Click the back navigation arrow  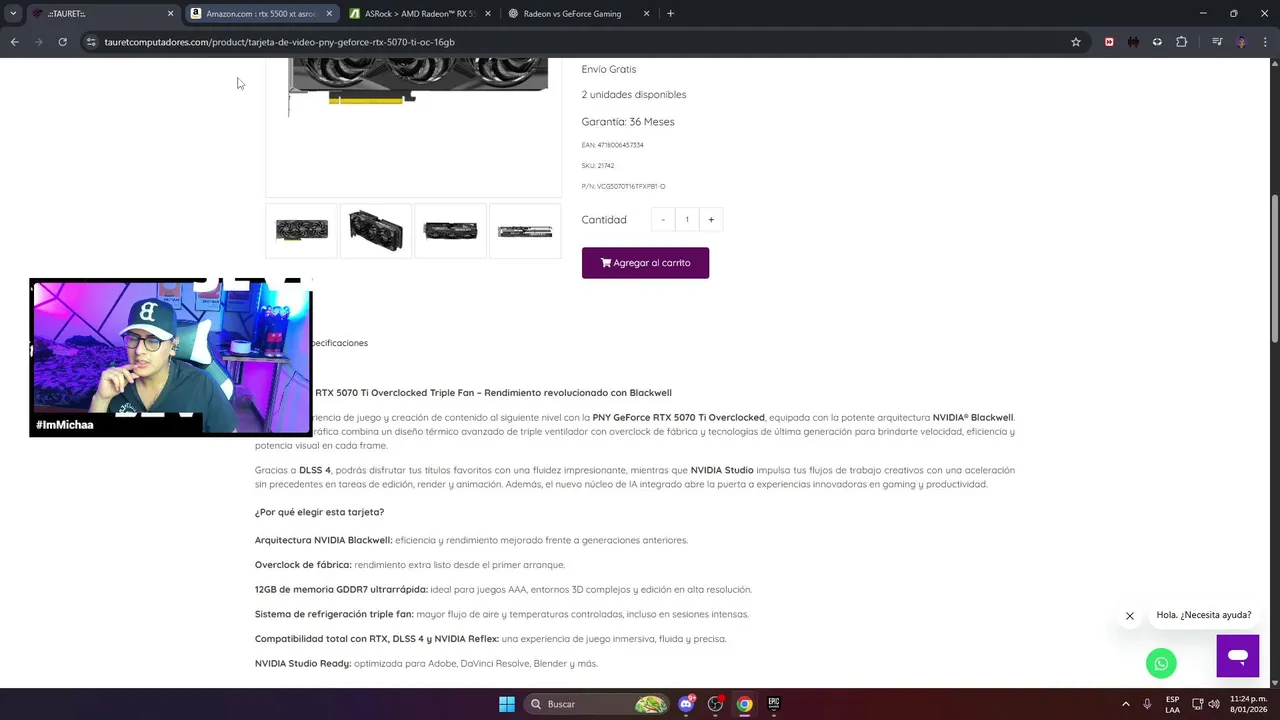pos(14,42)
